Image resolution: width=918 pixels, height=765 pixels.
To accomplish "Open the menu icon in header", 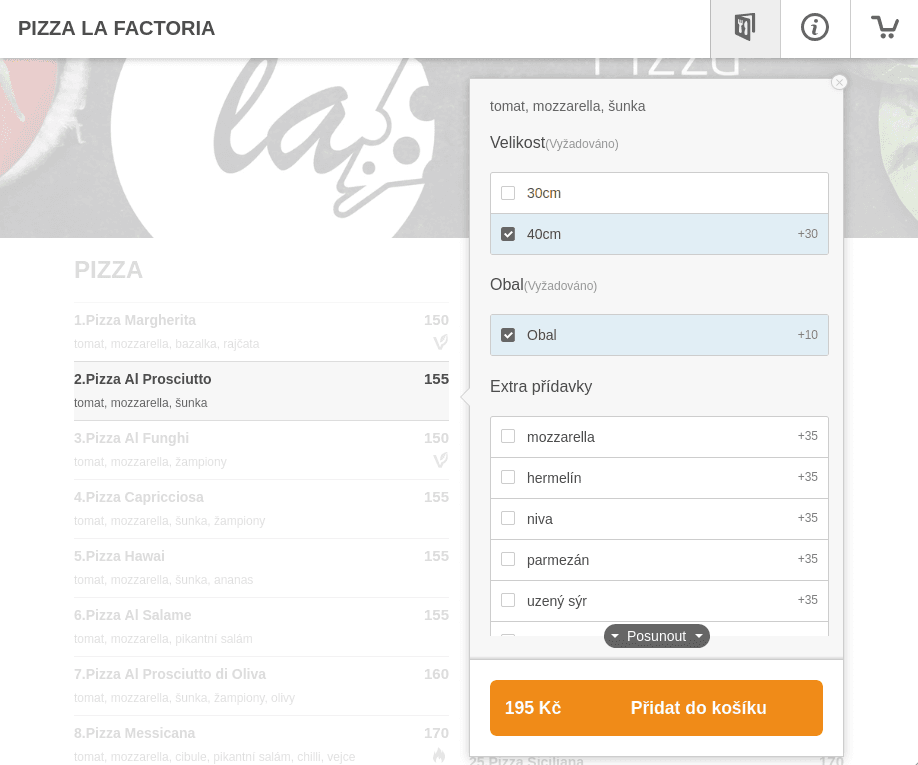I will tap(745, 28).
